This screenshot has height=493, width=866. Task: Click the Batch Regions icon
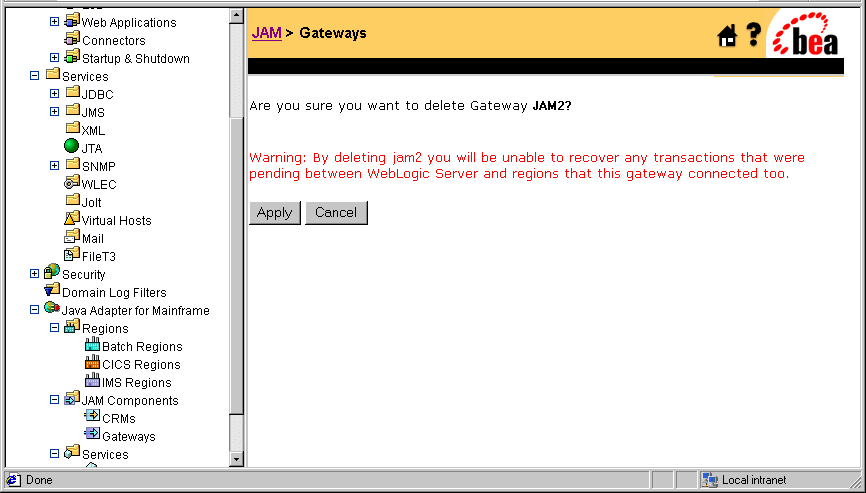point(92,344)
